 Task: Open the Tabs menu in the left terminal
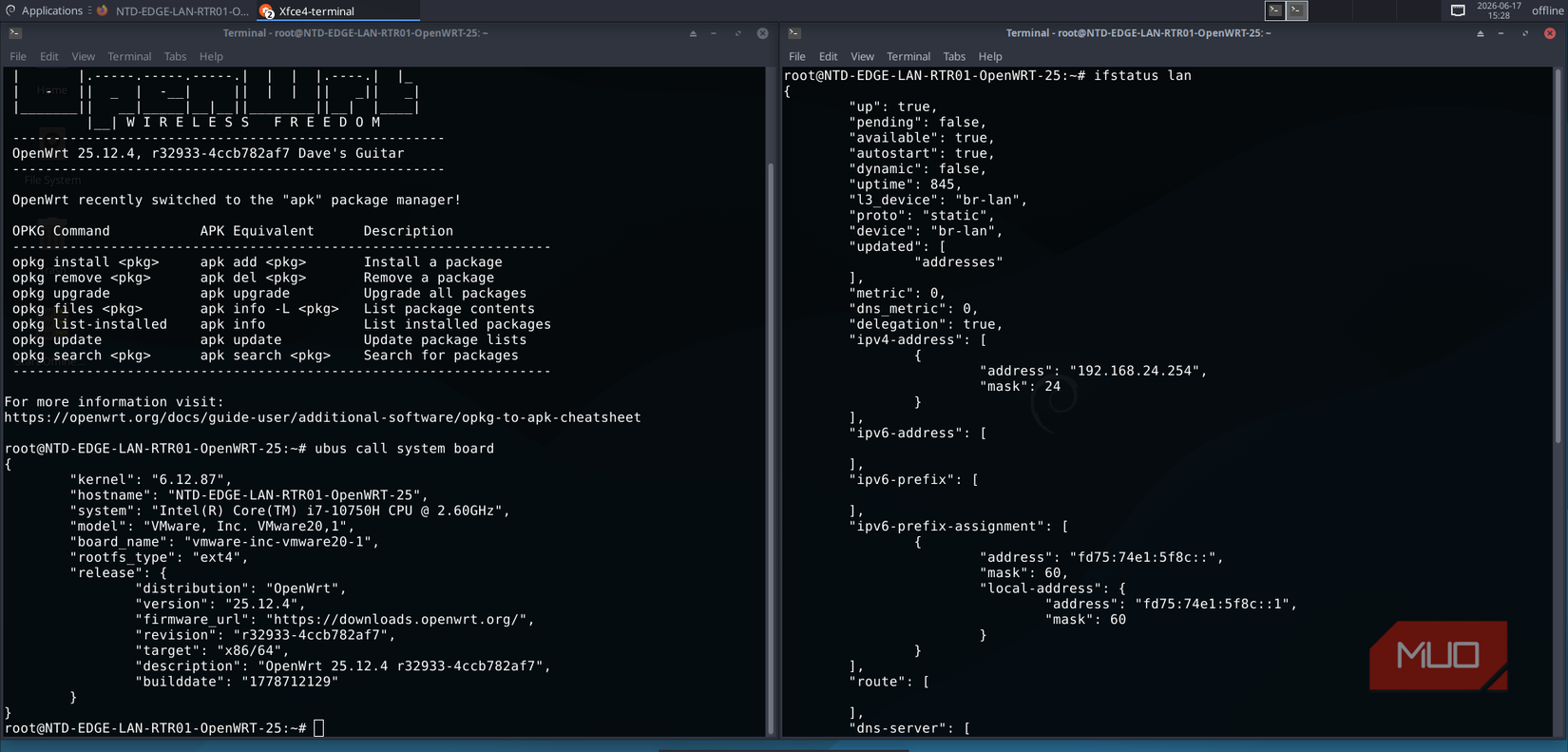pyautogui.click(x=175, y=56)
